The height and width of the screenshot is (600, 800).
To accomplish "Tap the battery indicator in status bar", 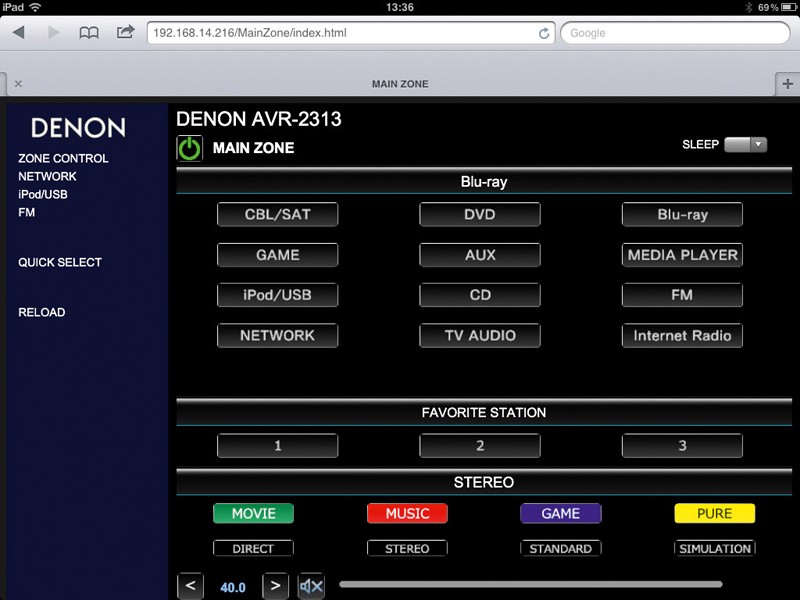I will coord(789,7).
